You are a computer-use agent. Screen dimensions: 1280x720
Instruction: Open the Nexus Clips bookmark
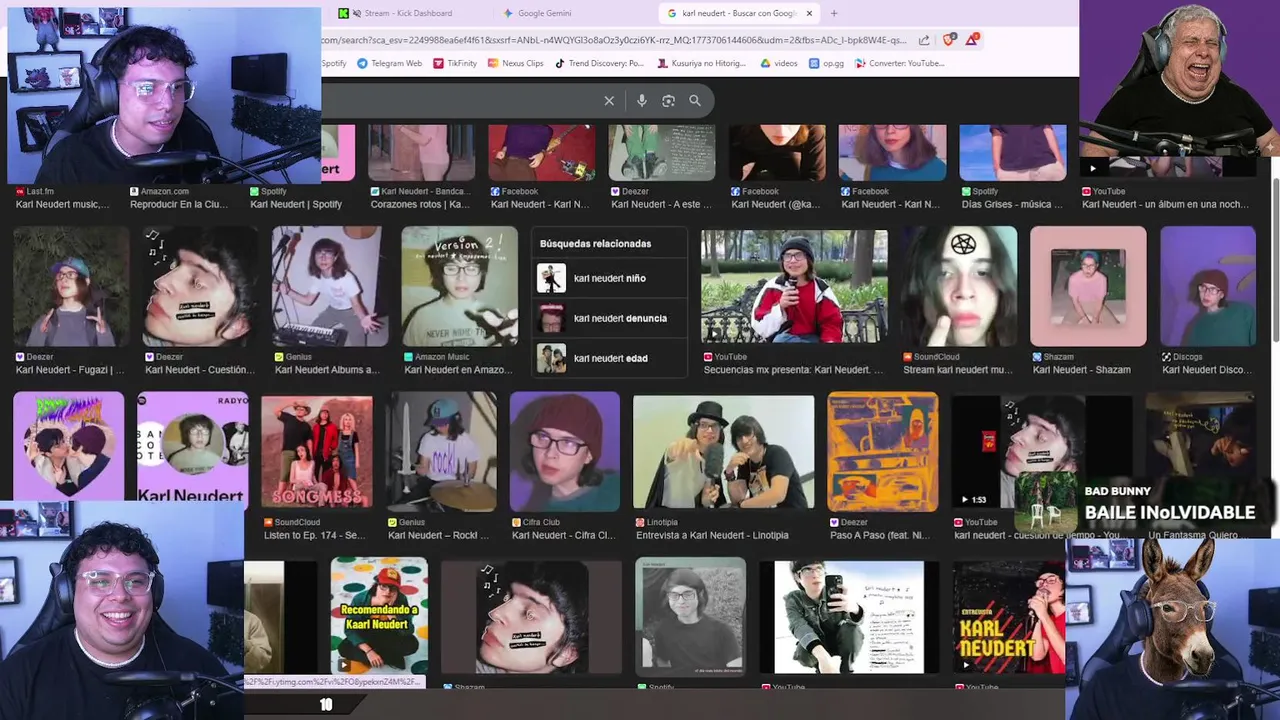tap(515, 63)
